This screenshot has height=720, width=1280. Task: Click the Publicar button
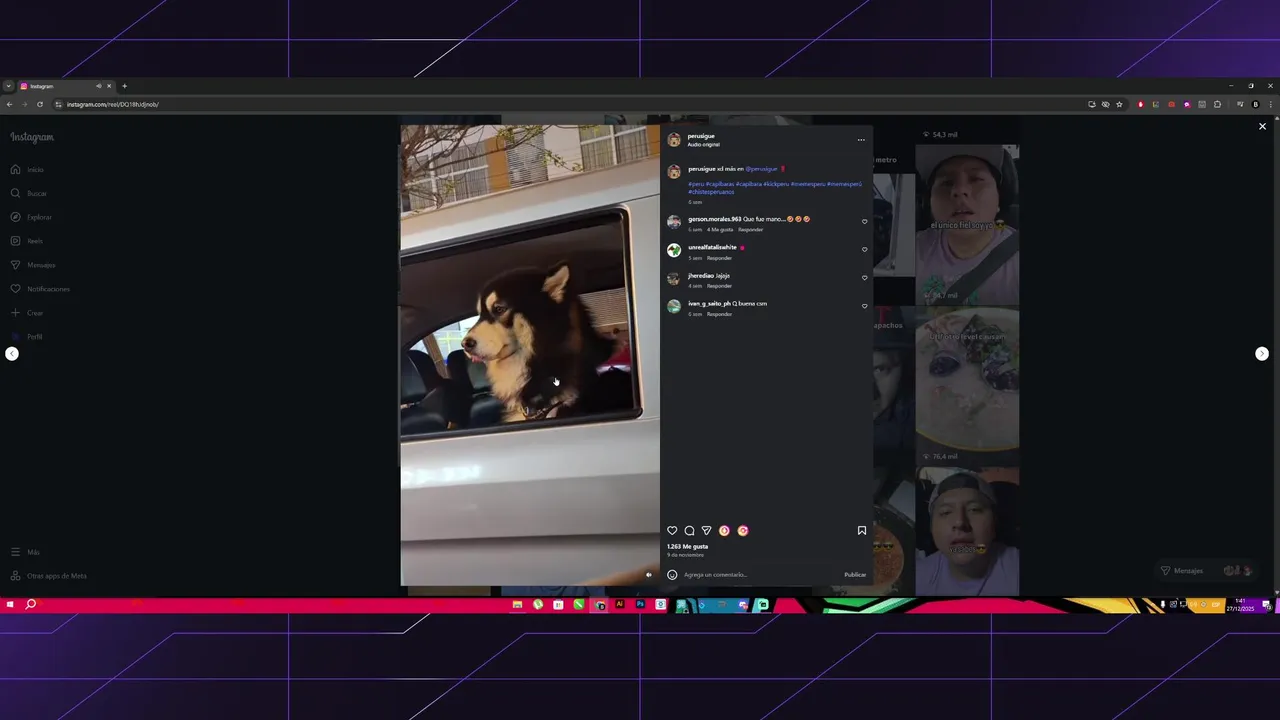click(855, 575)
